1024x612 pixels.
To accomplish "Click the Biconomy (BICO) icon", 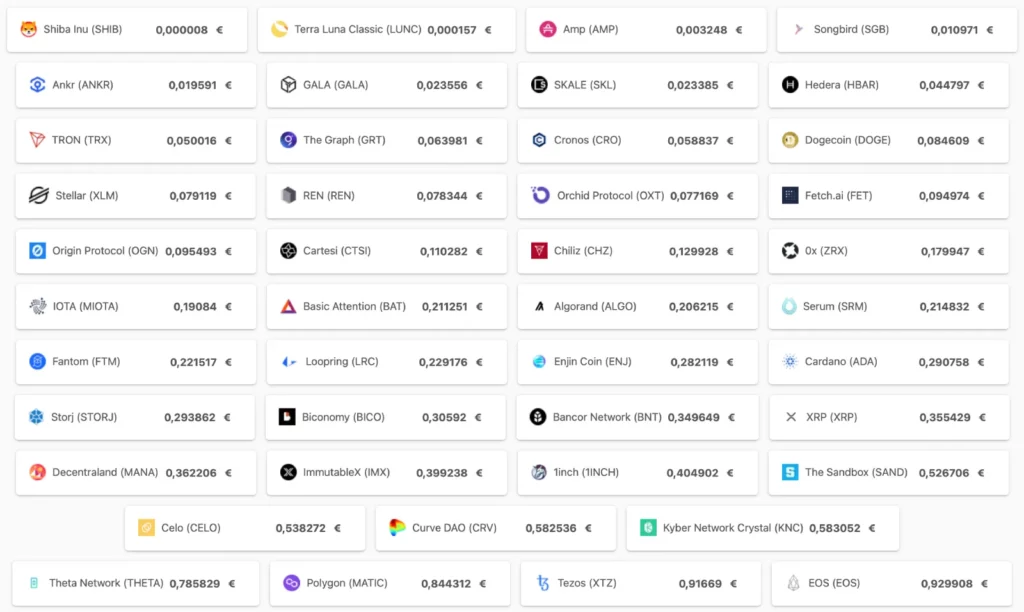I will coord(287,417).
